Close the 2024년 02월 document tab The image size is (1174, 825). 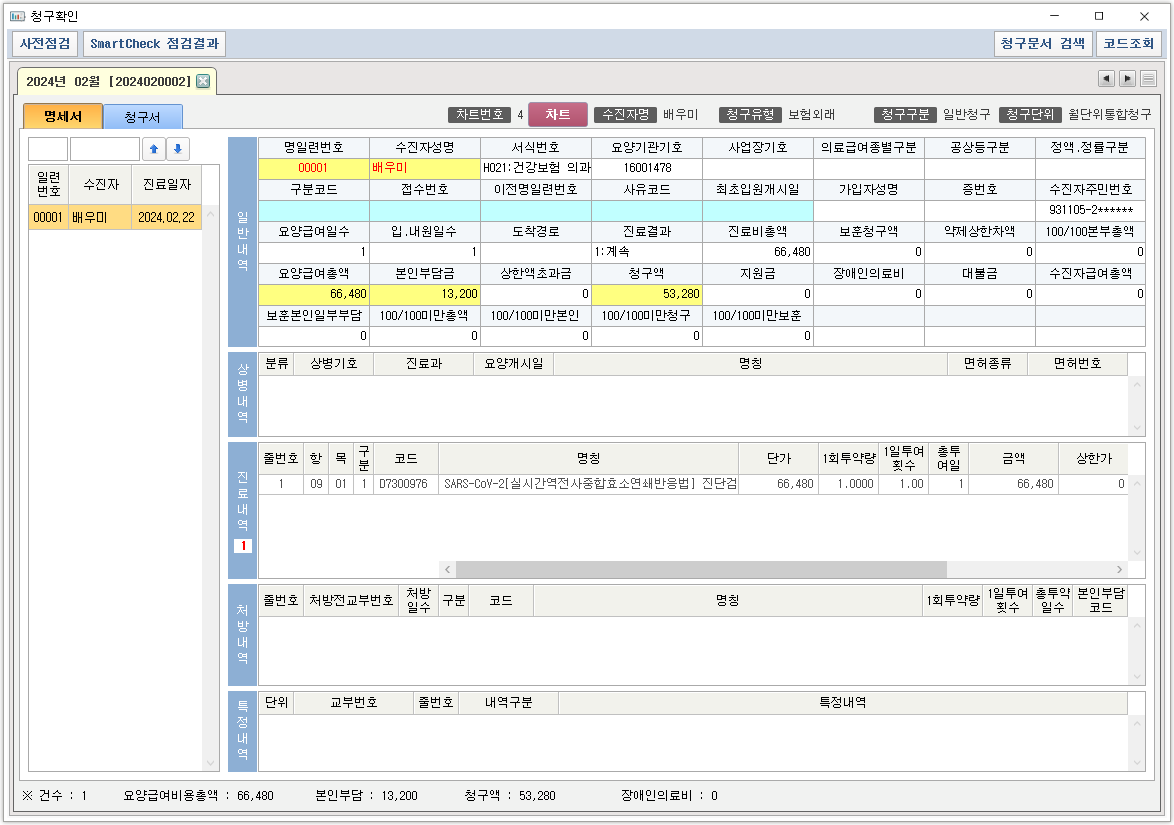[x=203, y=81]
